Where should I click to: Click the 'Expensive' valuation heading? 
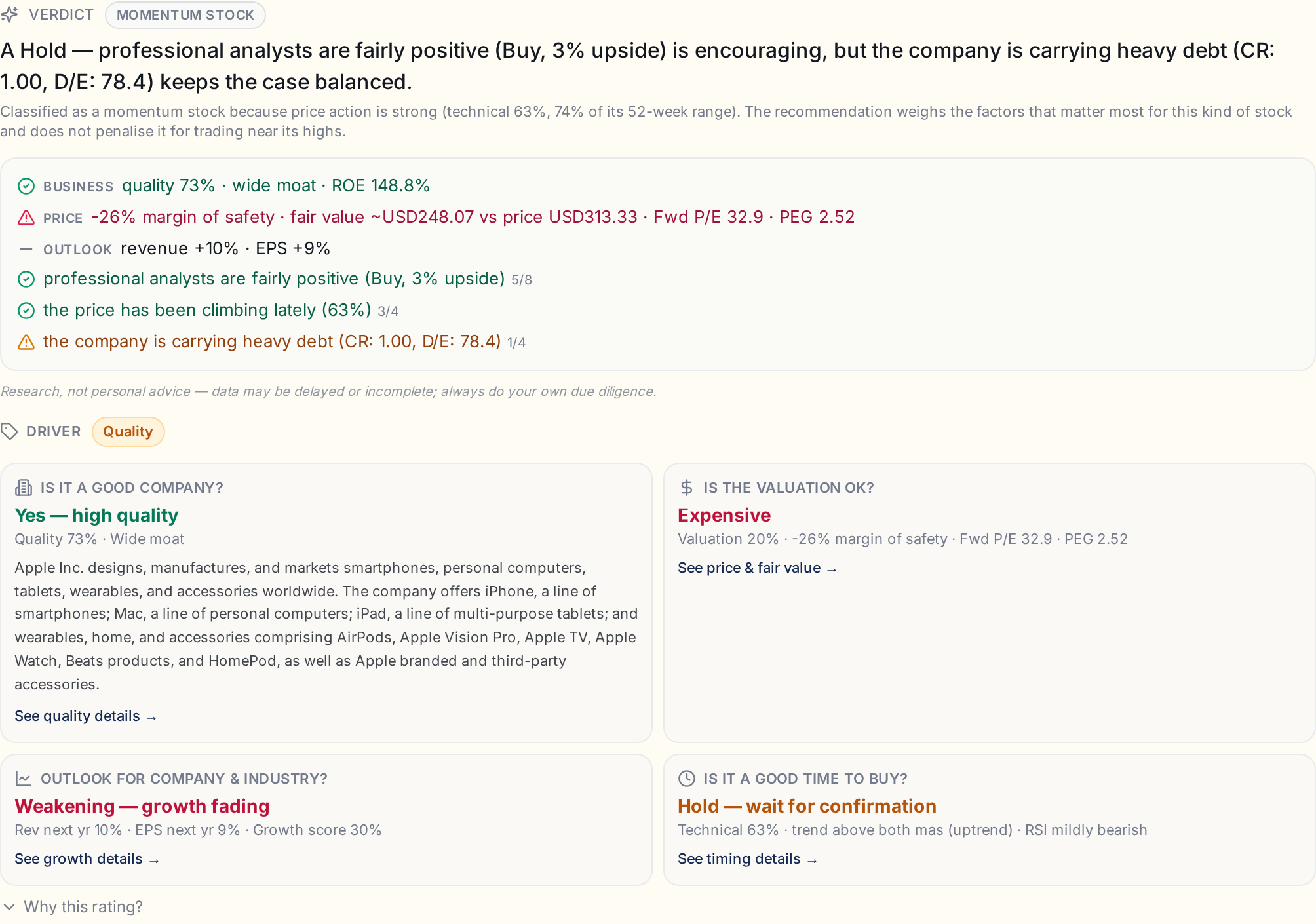(x=724, y=516)
